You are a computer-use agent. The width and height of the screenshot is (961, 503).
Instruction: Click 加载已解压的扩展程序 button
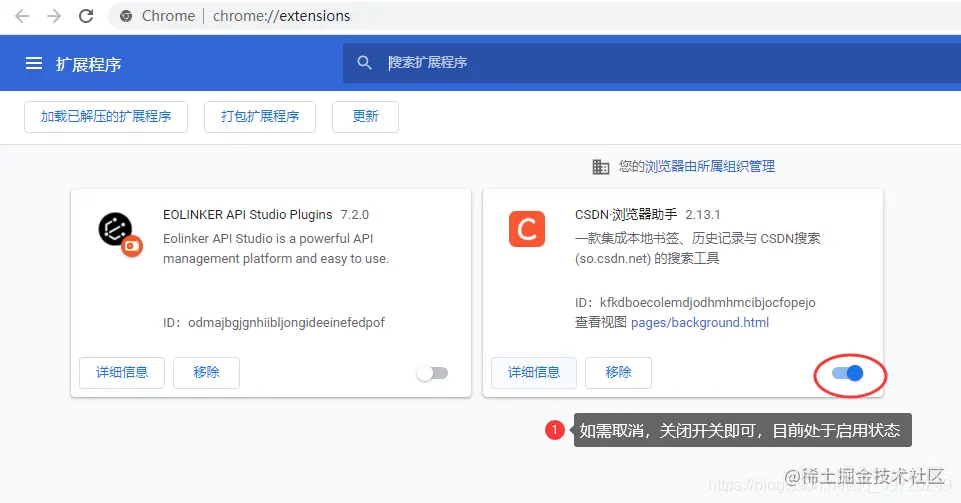coord(106,116)
